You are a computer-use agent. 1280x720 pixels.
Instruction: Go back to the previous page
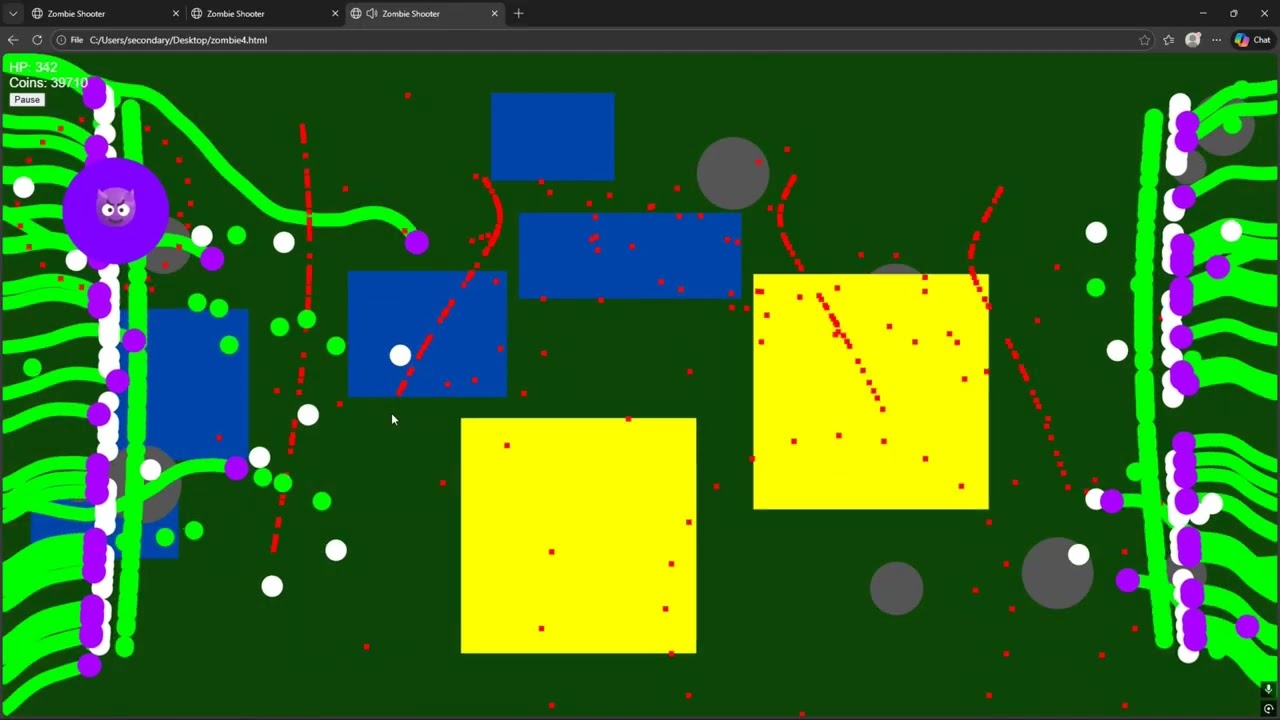click(13, 40)
